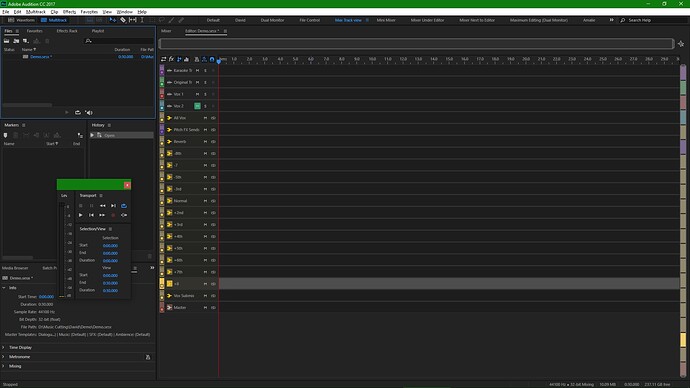
Task: Select Demo.sesx file in Files panel
Action: 41,57
